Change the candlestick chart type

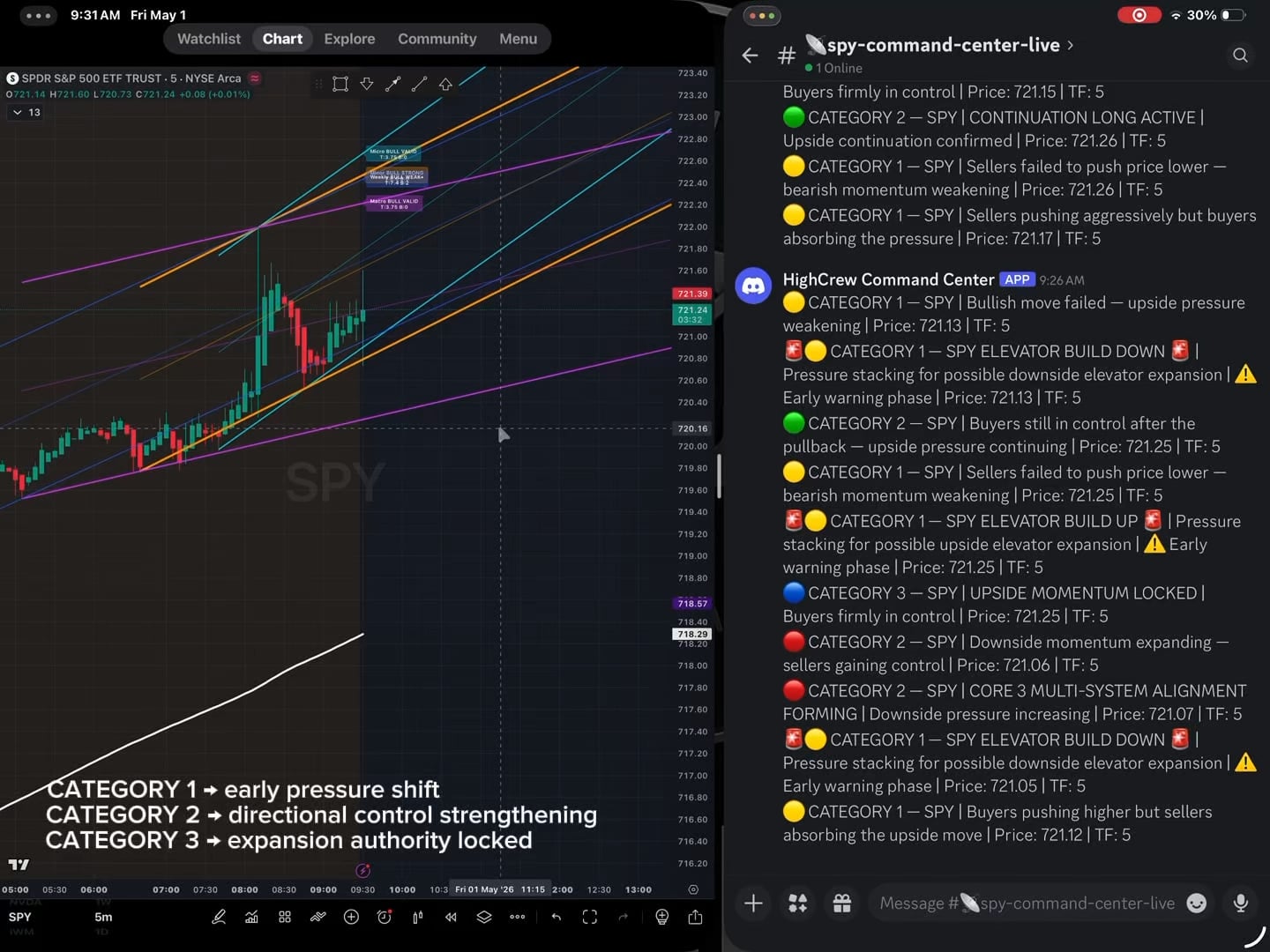point(418,917)
